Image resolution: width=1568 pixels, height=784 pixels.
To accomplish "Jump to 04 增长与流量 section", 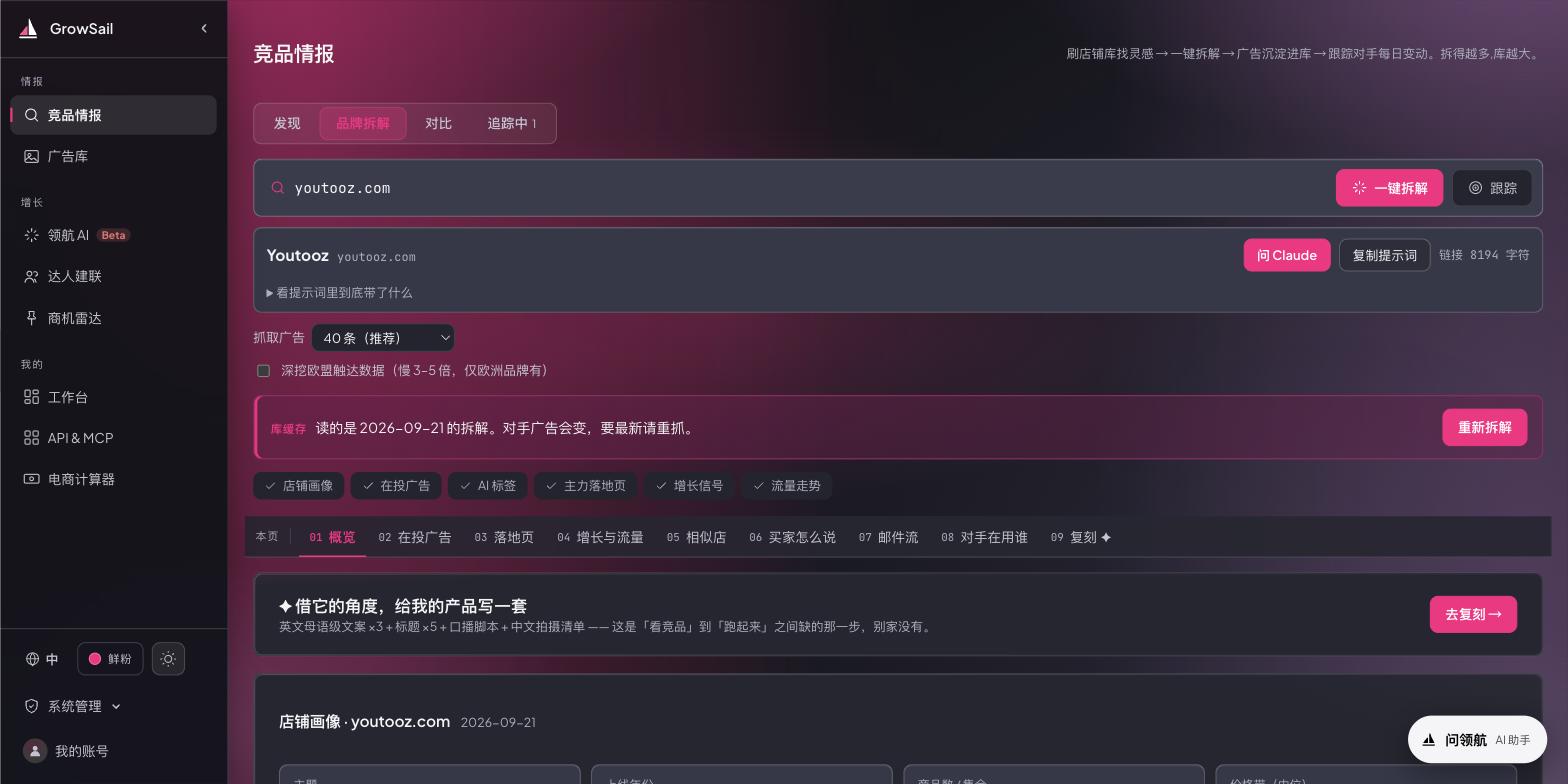I will tap(601, 537).
